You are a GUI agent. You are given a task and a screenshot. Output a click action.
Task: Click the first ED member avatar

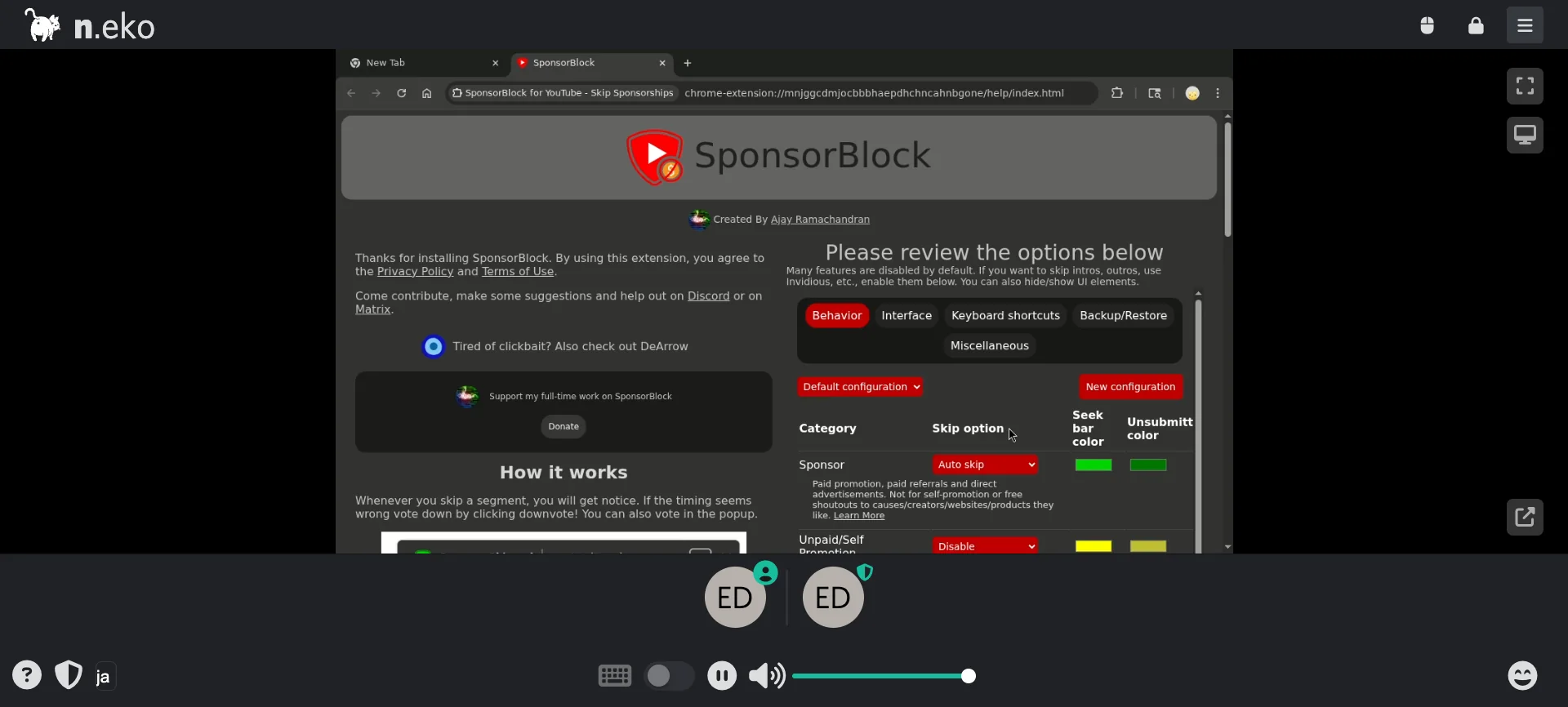pyautogui.click(x=735, y=597)
